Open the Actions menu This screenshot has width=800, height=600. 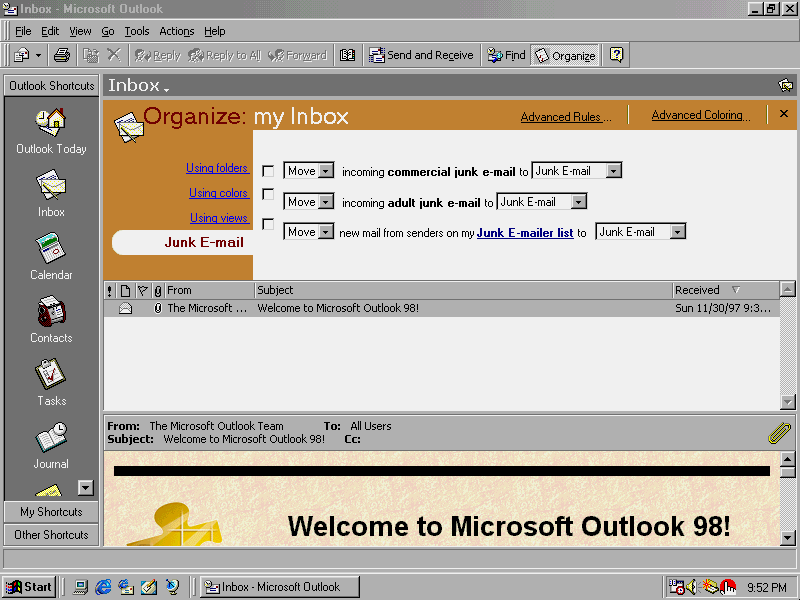coord(177,31)
